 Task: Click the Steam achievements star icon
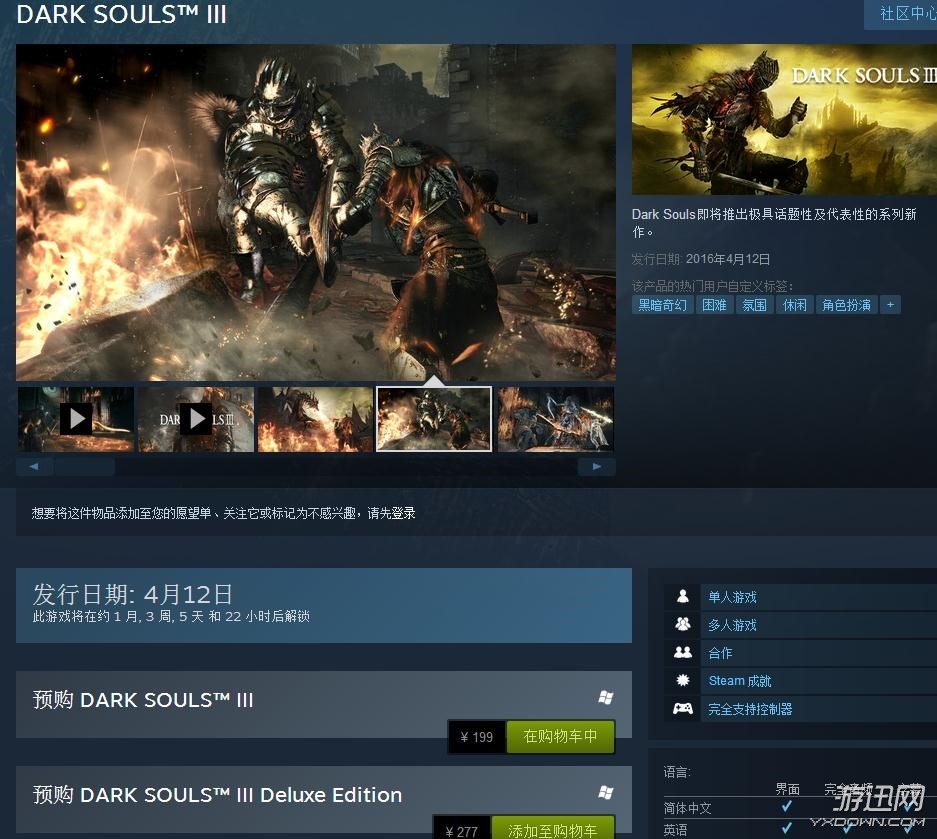click(683, 681)
